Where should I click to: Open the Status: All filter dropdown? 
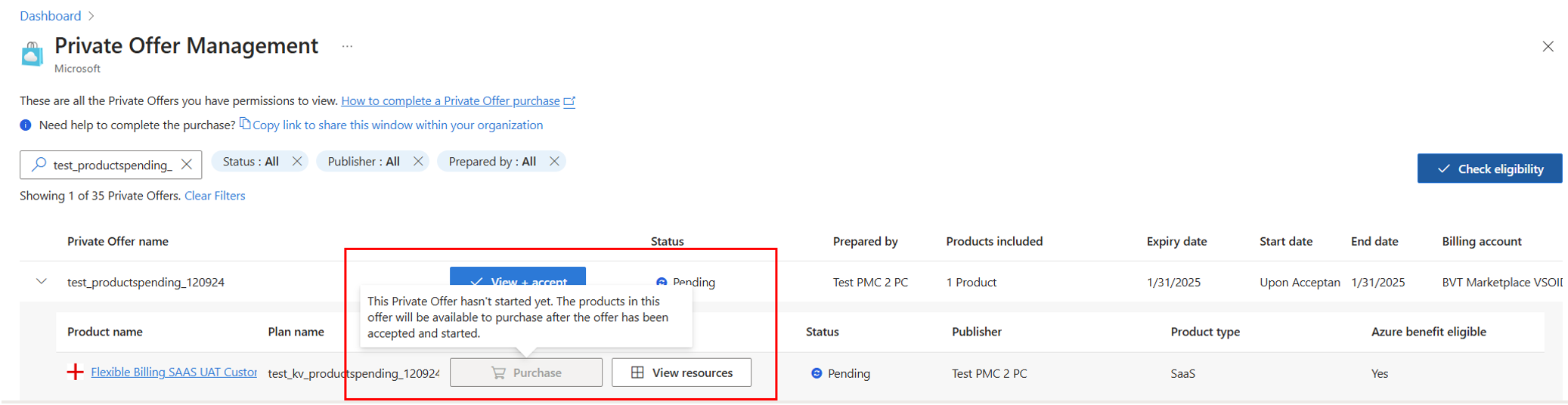(x=251, y=162)
